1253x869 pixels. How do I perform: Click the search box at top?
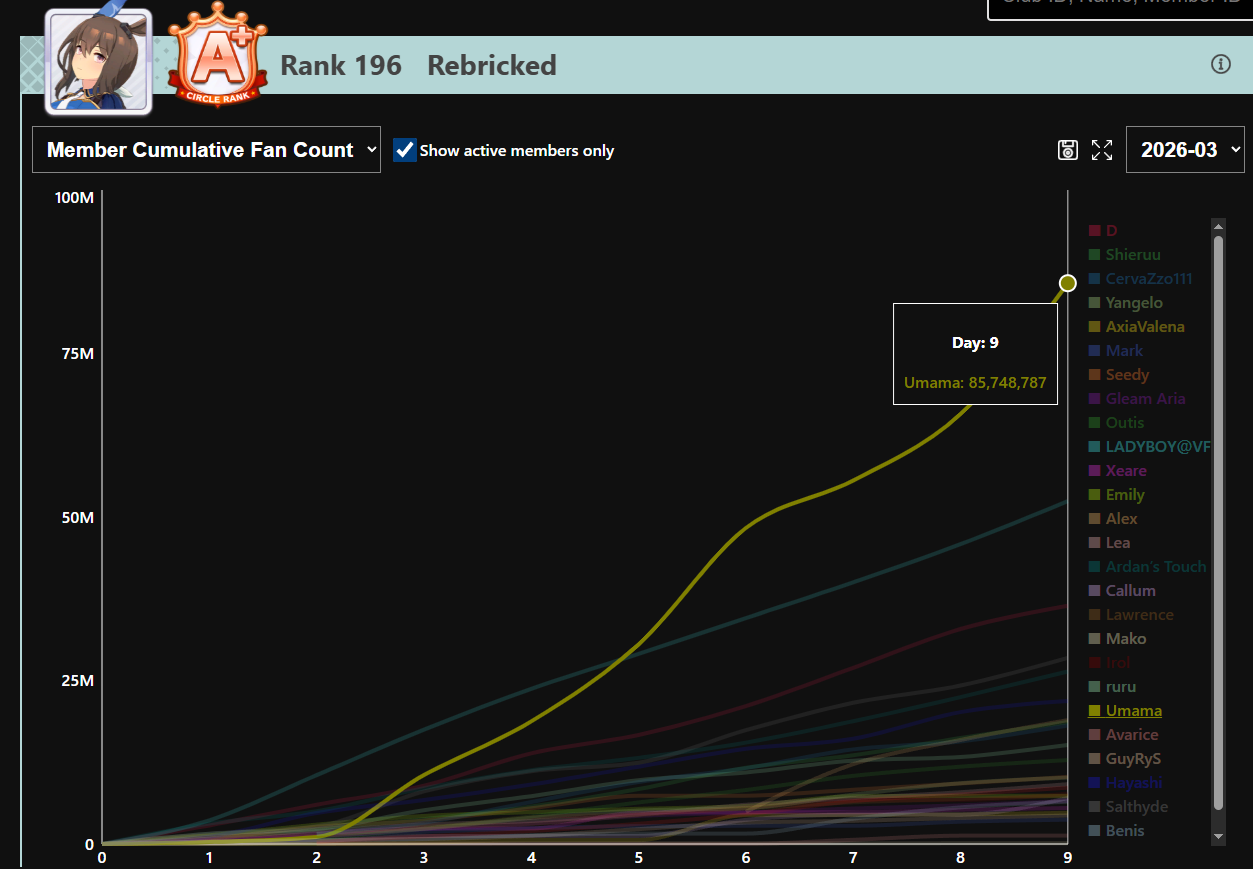coord(1120,9)
